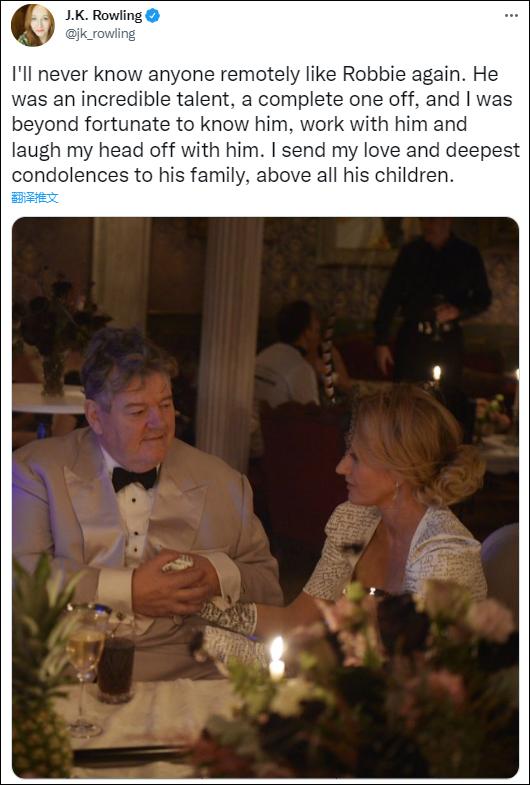This screenshot has height=785, width=530.
Task: Click the blue verified checkmark badge
Action: pos(152,16)
